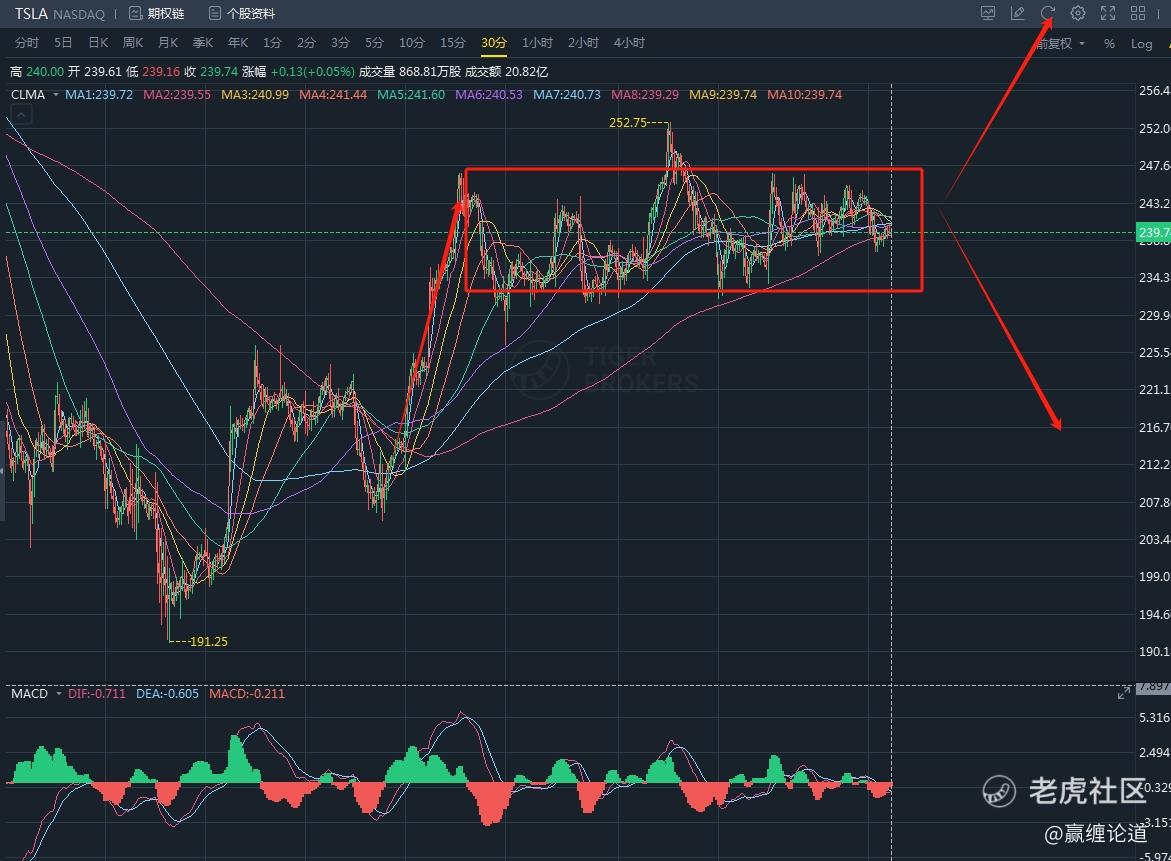Select the 月K monthly candlestick tab
The width and height of the screenshot is (1171, 861).
click(168, 43)
